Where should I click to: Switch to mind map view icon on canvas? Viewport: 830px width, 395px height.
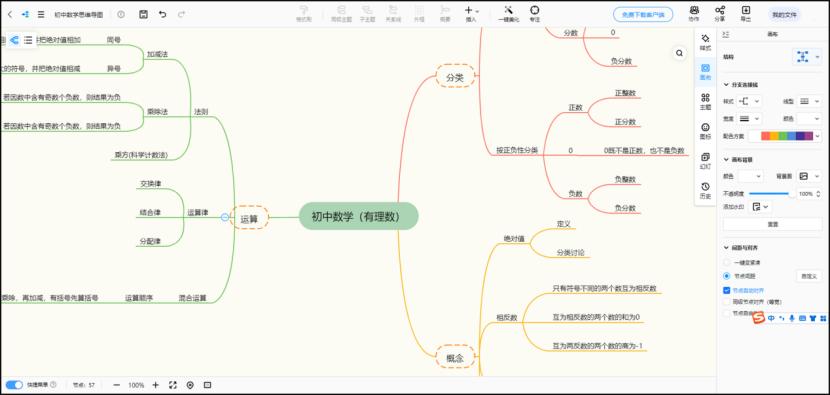coord(14,40)
